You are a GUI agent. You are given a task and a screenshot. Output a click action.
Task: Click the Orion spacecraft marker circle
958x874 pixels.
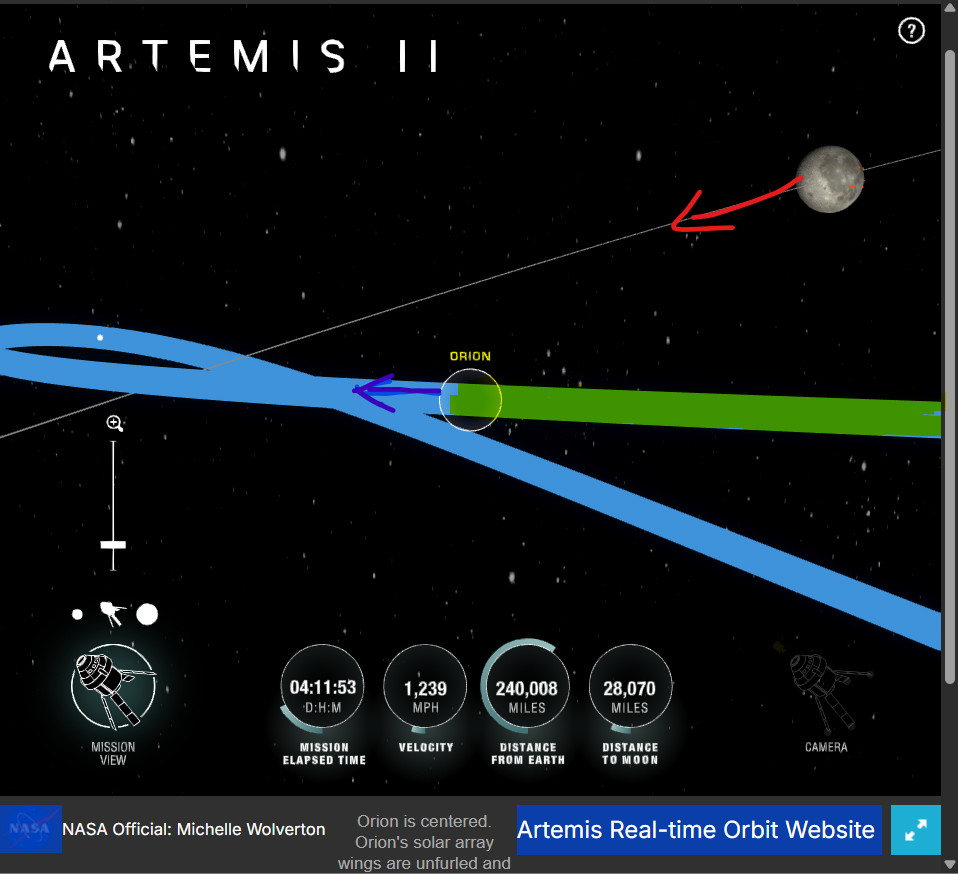click(470, 400)
